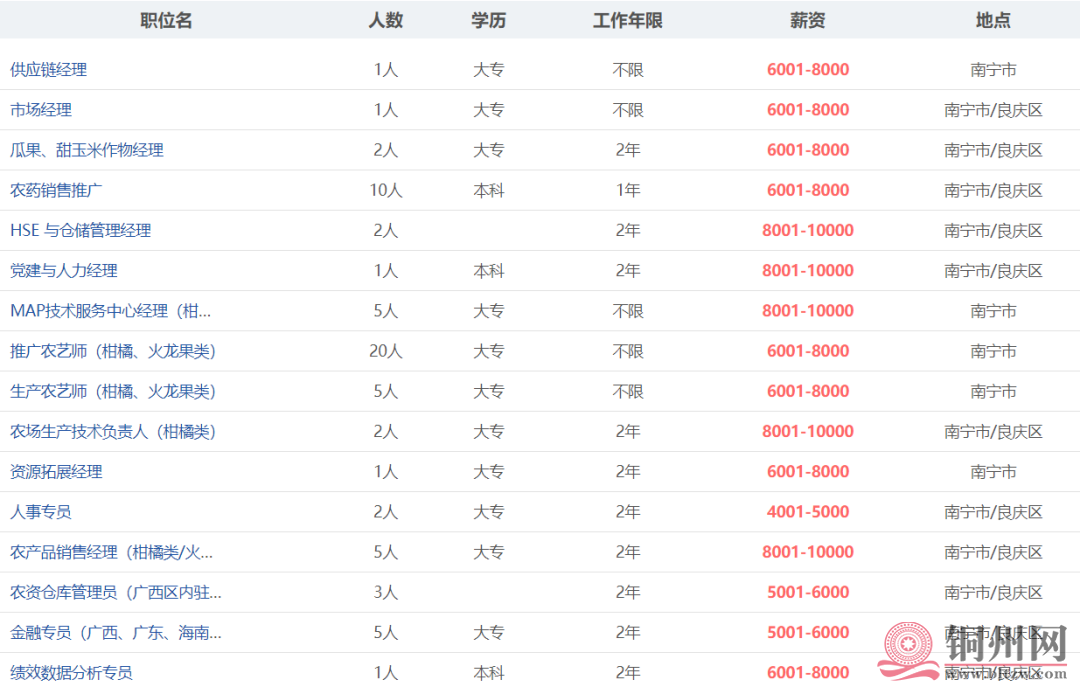Open HSE 与仓储管理经理 position
This screenshot has width=1080, height=687.
[x=81, y=231]
